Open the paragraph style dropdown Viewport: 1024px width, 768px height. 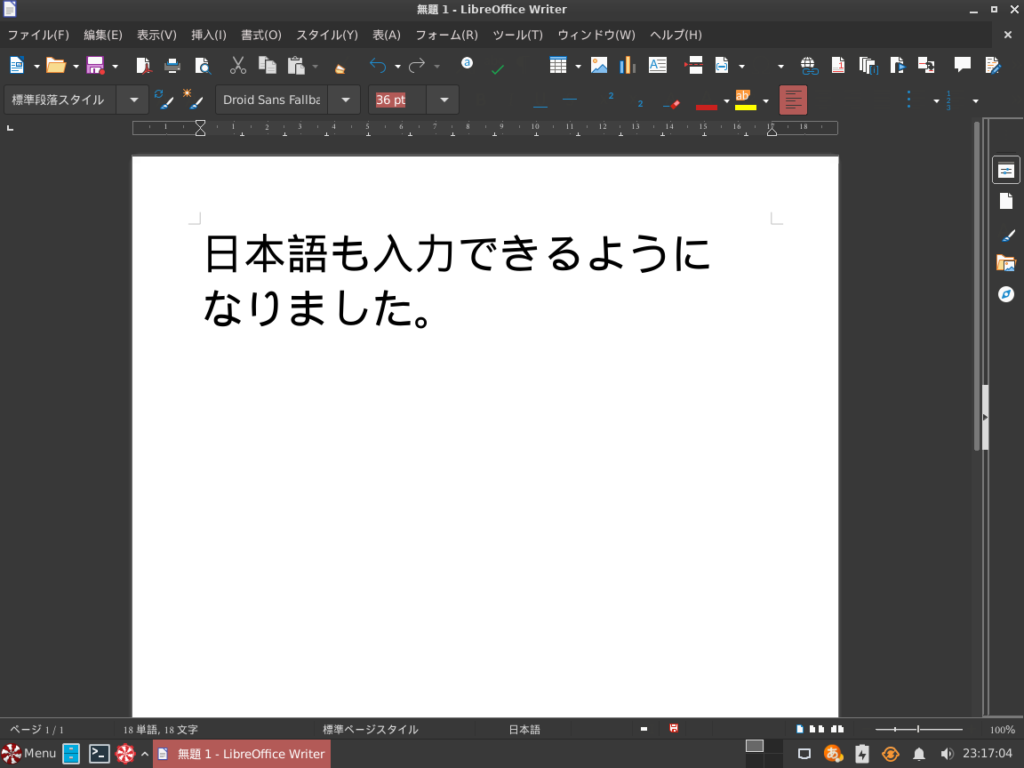click(132, 99)
